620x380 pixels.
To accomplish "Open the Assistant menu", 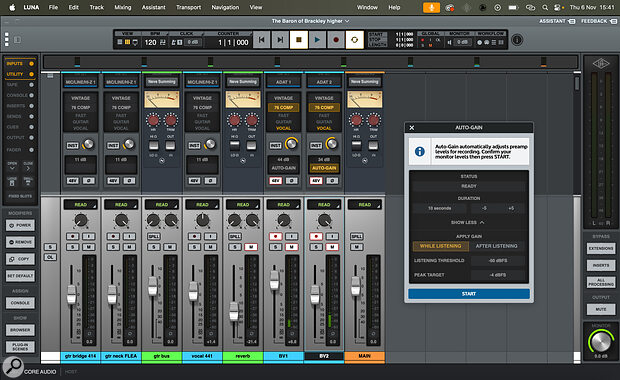I will tap(153, 7).
